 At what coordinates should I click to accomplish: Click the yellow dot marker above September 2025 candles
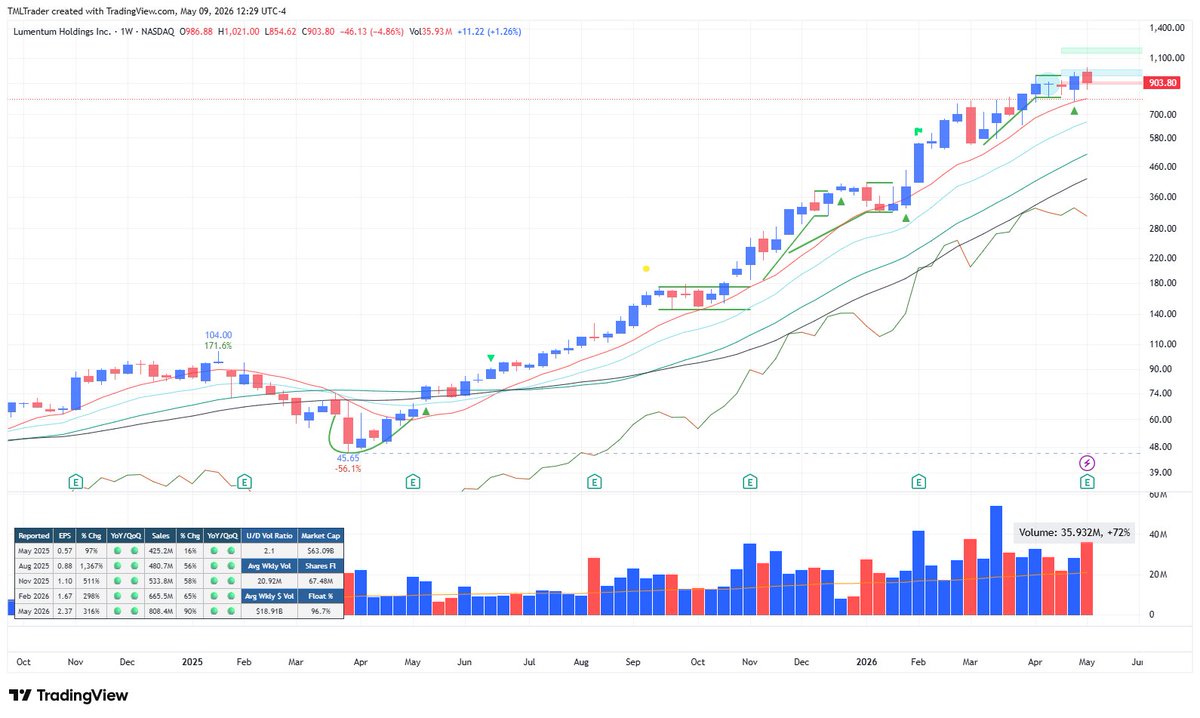coord(646,268)
